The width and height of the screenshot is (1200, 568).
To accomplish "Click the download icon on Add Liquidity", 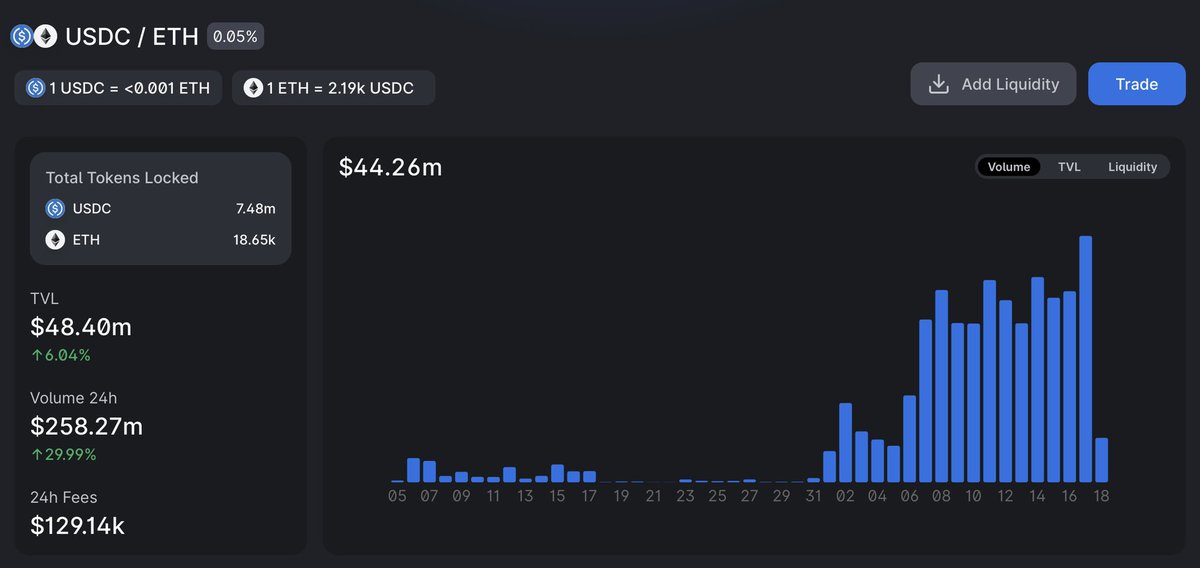I will pos(938,84).
